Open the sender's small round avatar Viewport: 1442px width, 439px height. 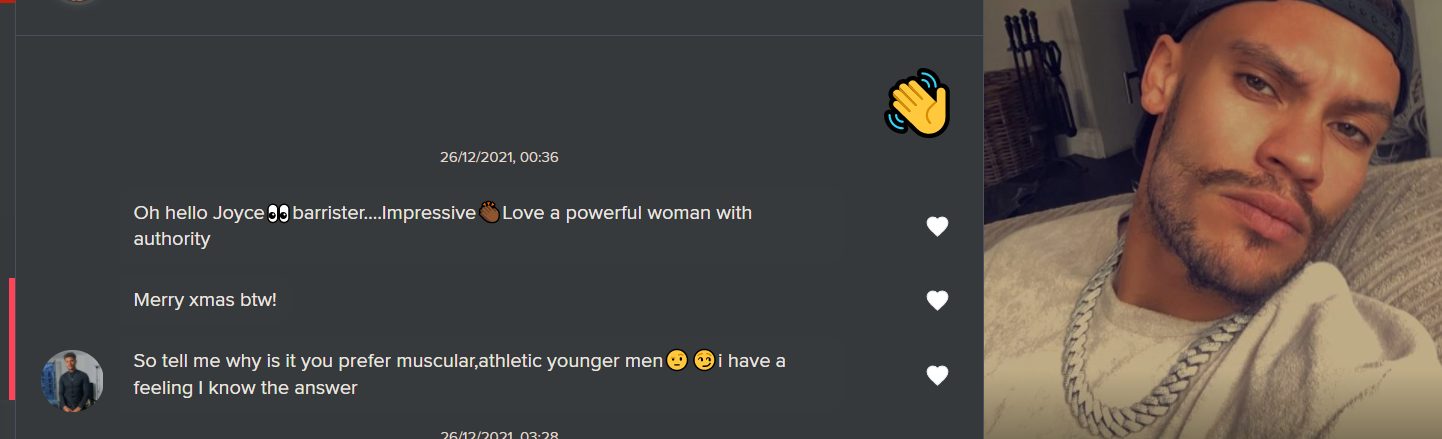pos(72,380)
